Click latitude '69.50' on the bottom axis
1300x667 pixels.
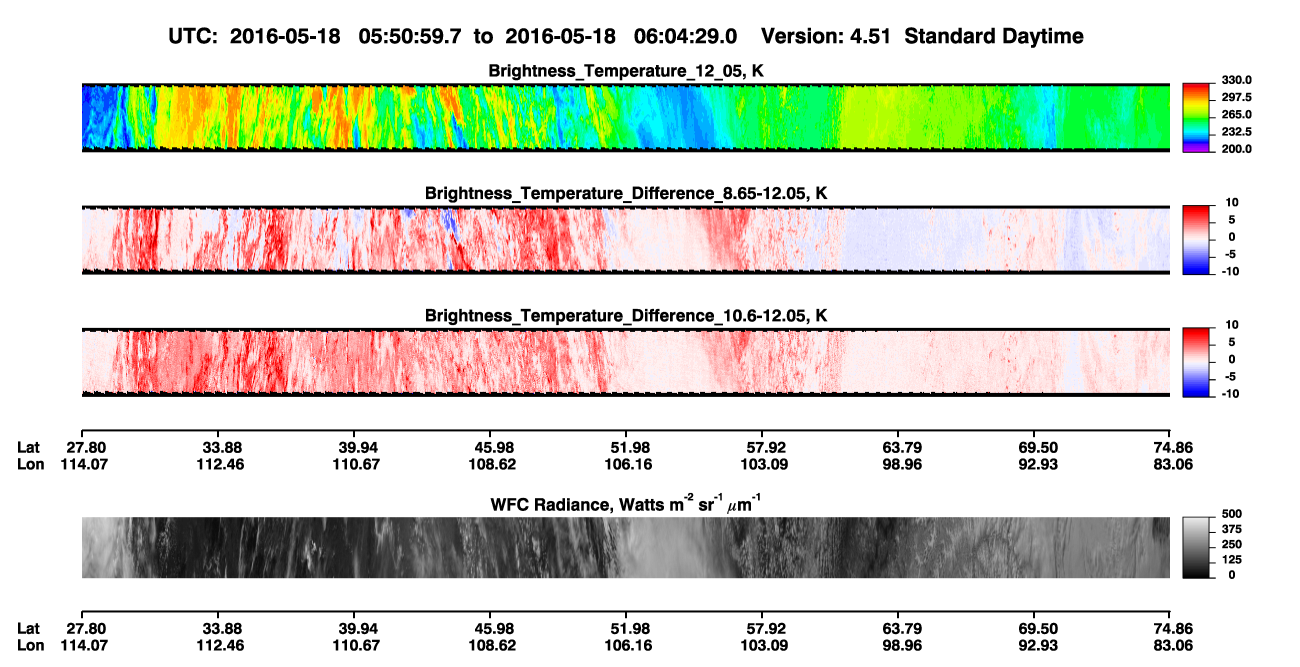pos(1039,629)
